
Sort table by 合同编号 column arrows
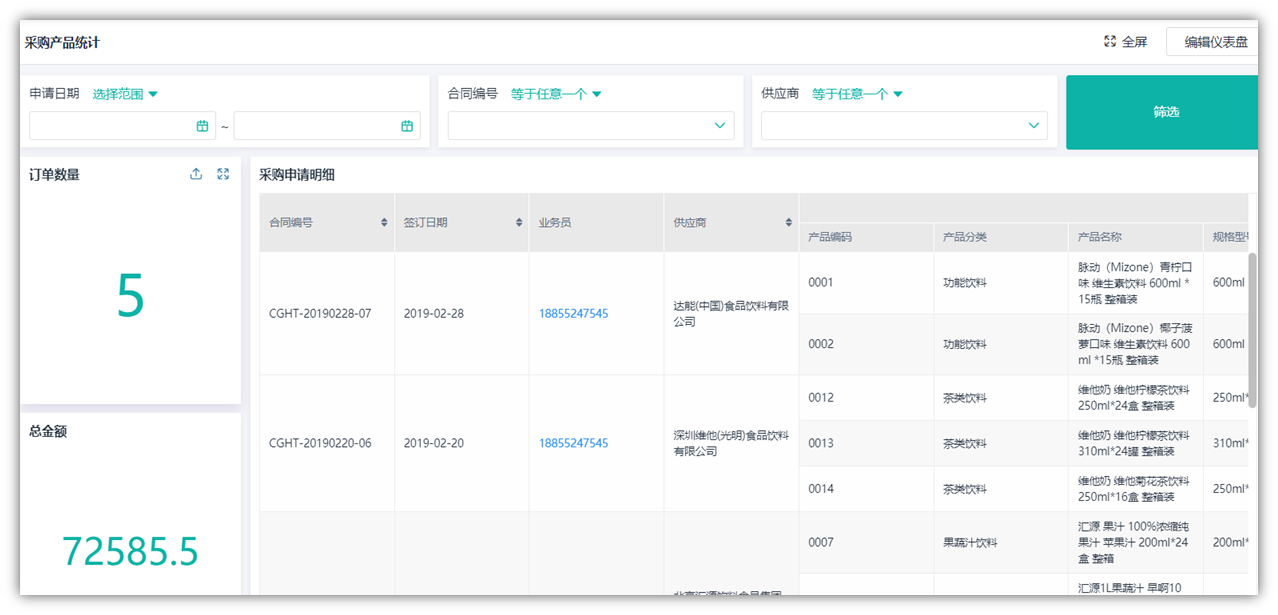[384, 222]
